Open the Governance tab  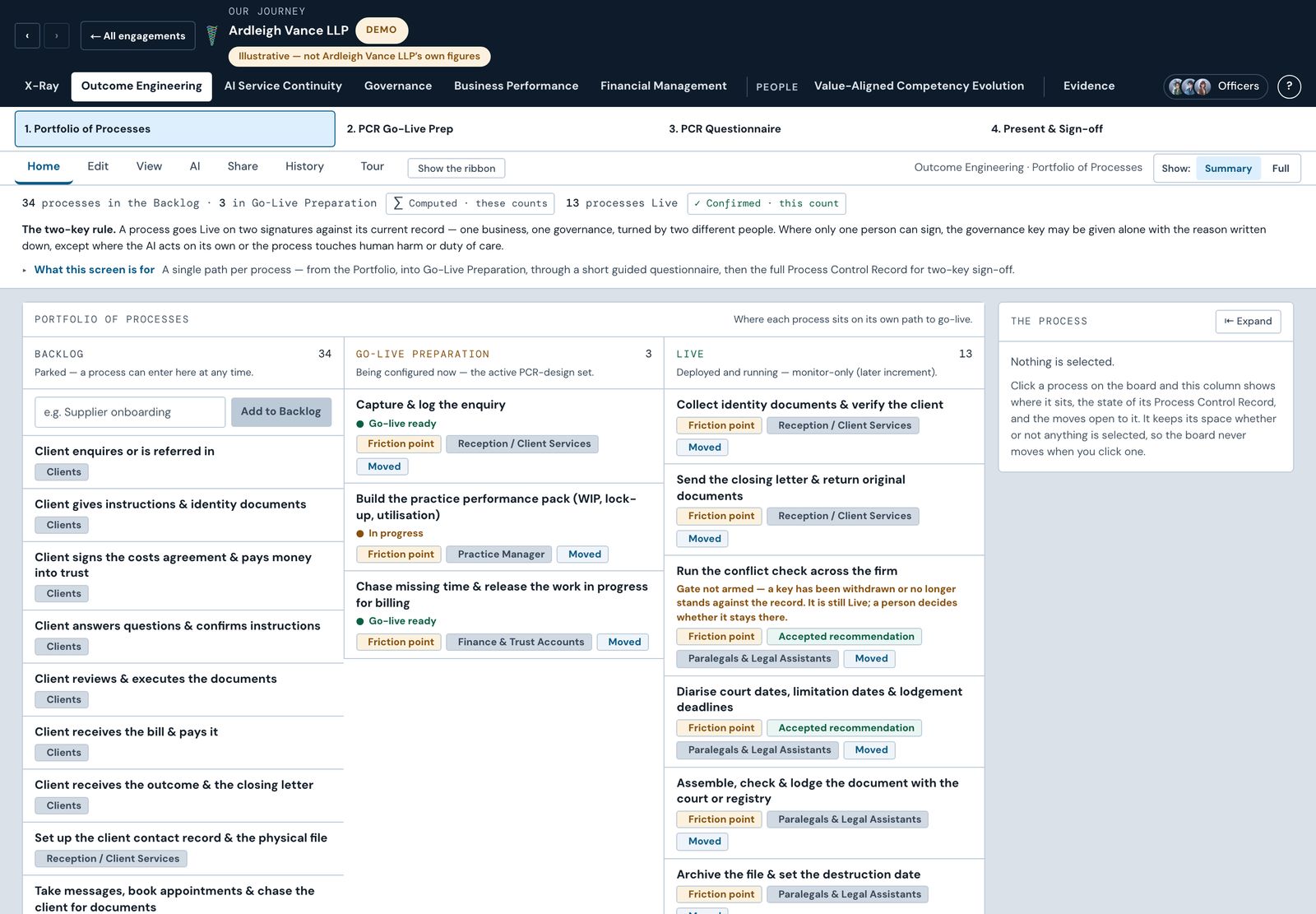(398, 86)
